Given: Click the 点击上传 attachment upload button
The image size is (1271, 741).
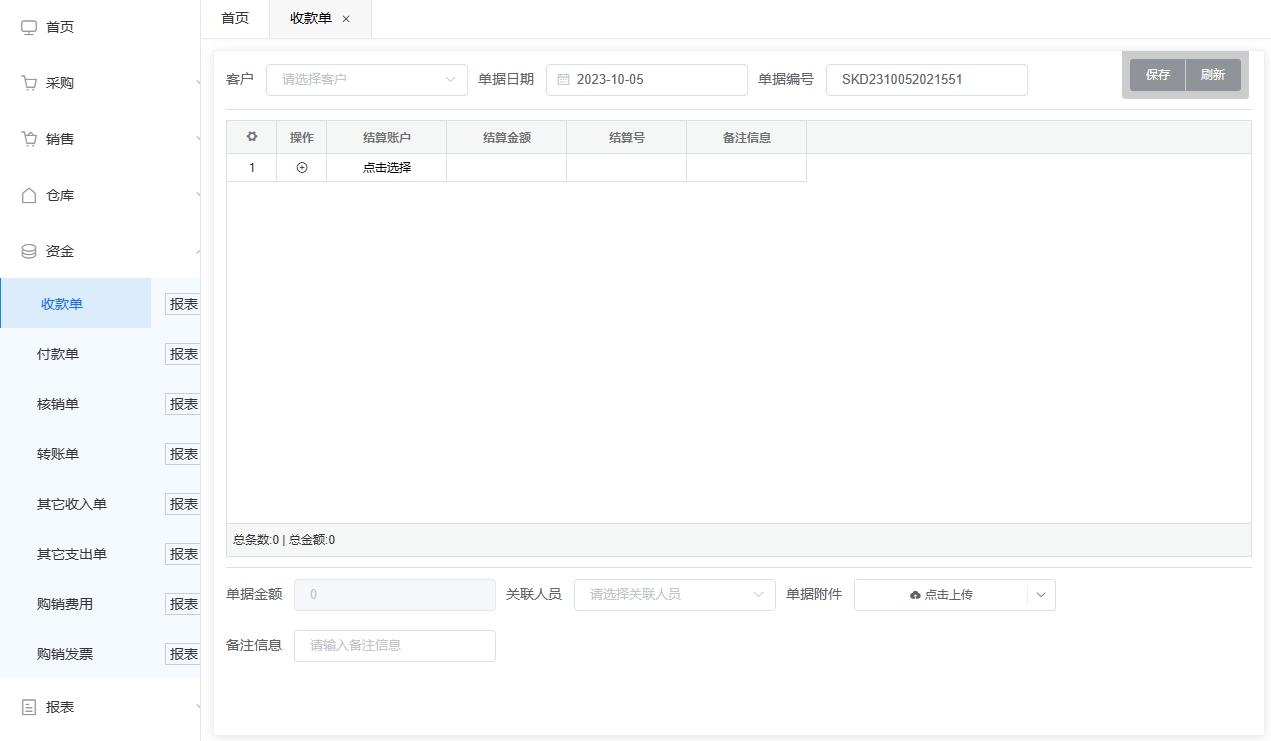Looking at the screenshot, I should click(941, 595).
